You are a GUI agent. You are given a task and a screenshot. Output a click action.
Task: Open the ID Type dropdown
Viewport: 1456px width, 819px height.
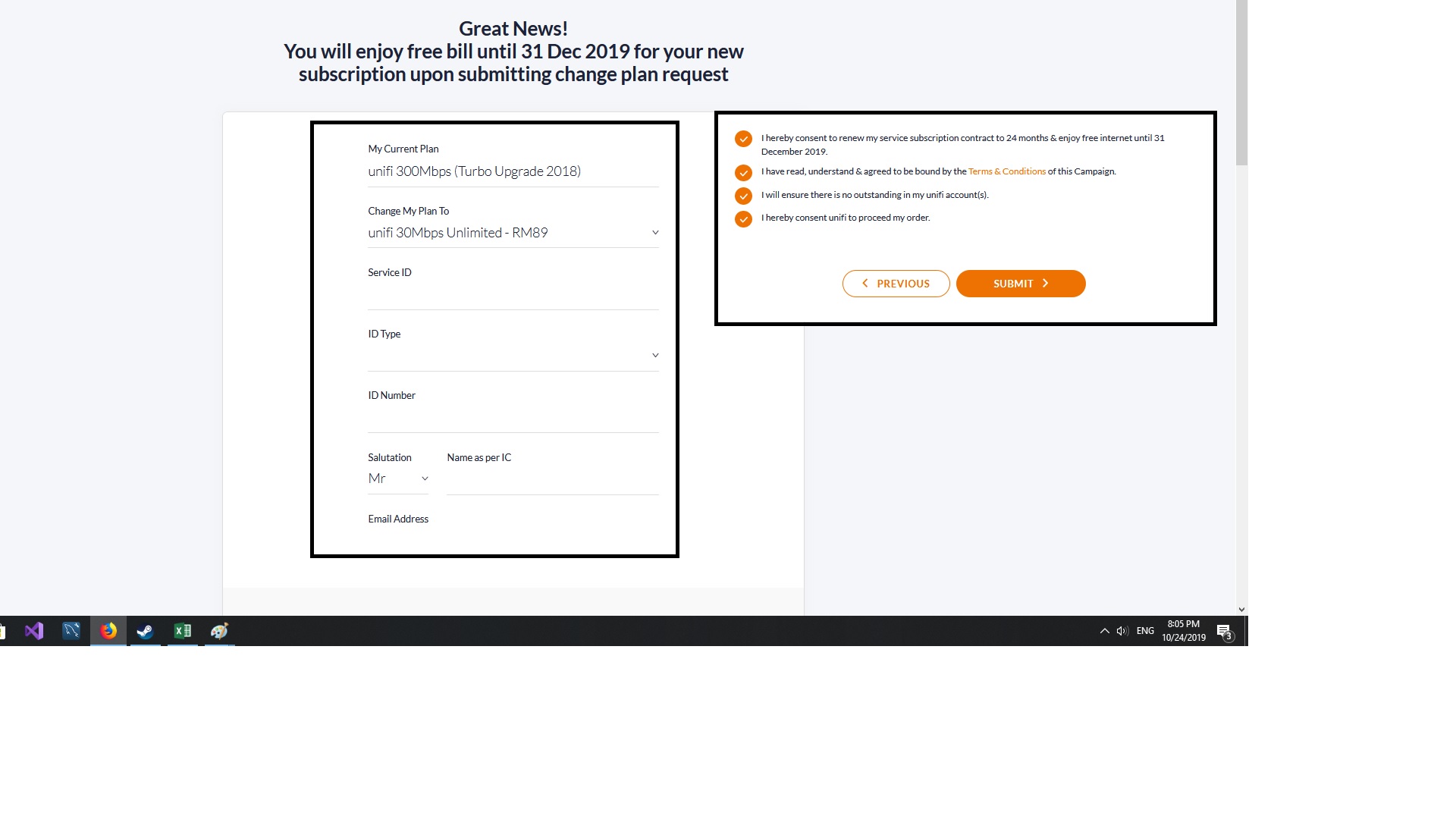[x=513, y=356]
